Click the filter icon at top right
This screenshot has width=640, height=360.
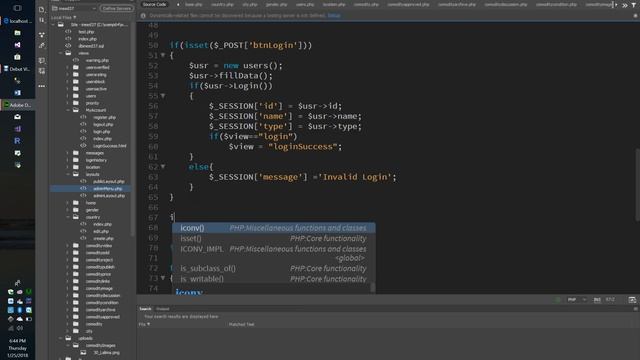(x=634, y=5)
